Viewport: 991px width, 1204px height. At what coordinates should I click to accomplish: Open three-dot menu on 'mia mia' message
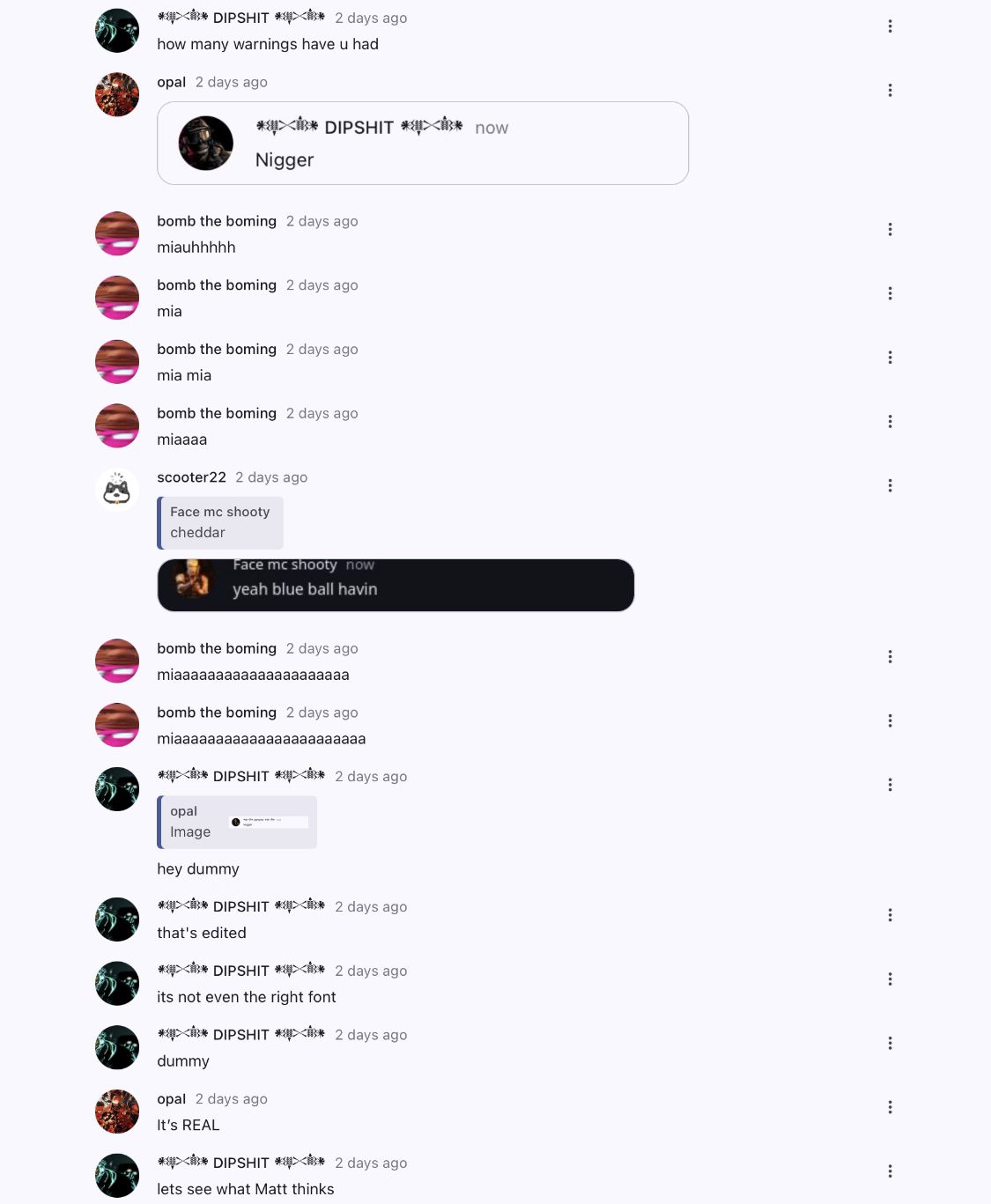[x=890, y=358]
